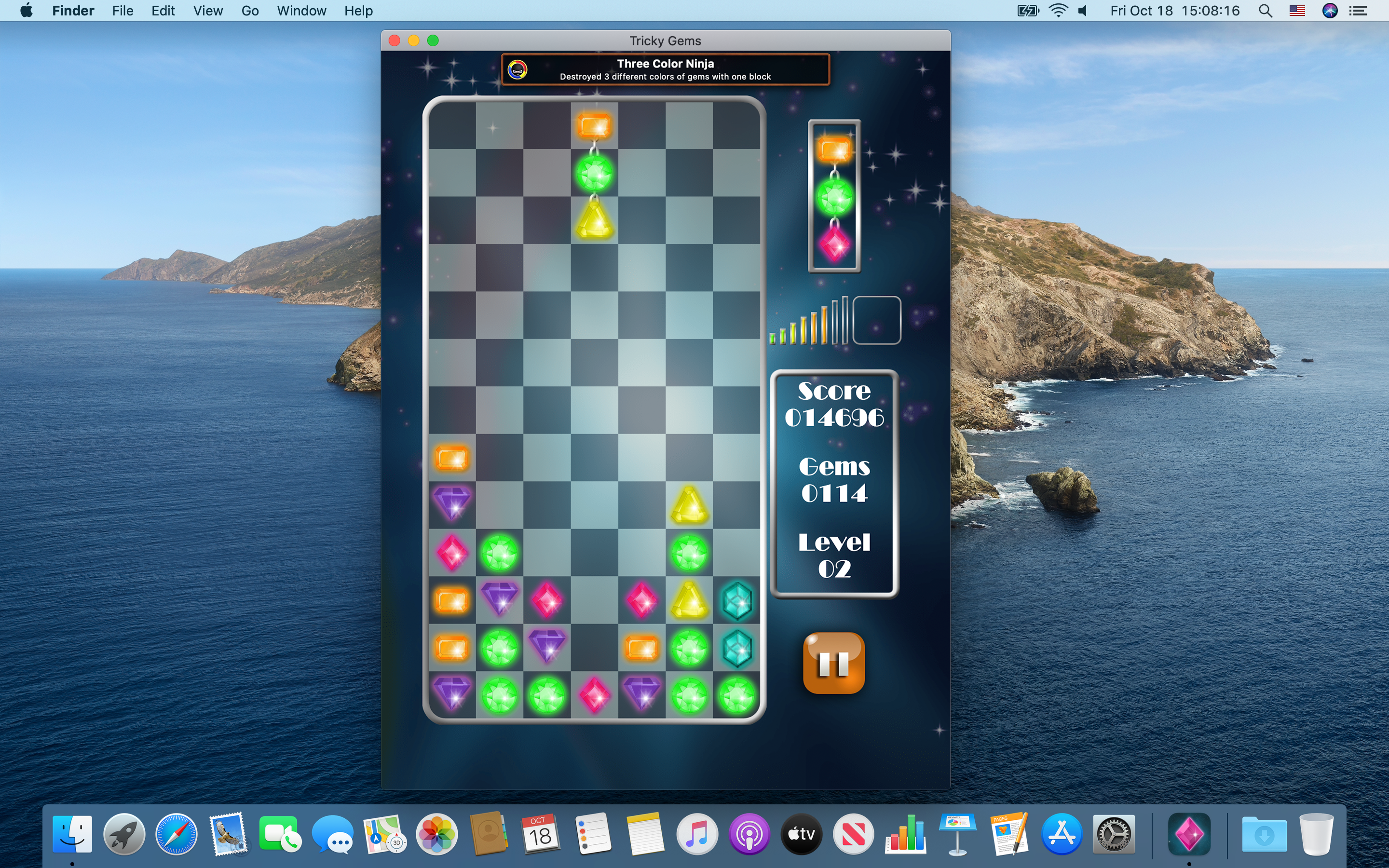Click the pink diamond in next-piece preview

click(x=834, y=244)
